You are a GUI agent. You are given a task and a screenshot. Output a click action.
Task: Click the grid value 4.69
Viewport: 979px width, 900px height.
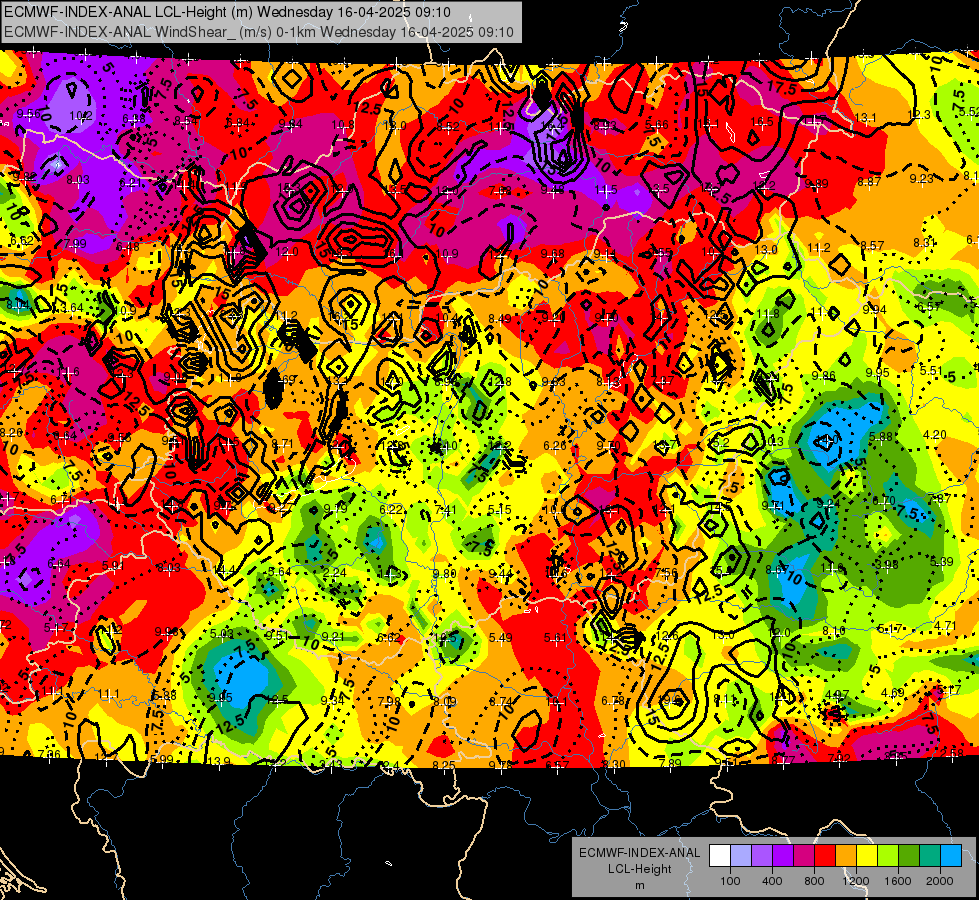pyautogui.click(x=893, y=693)
